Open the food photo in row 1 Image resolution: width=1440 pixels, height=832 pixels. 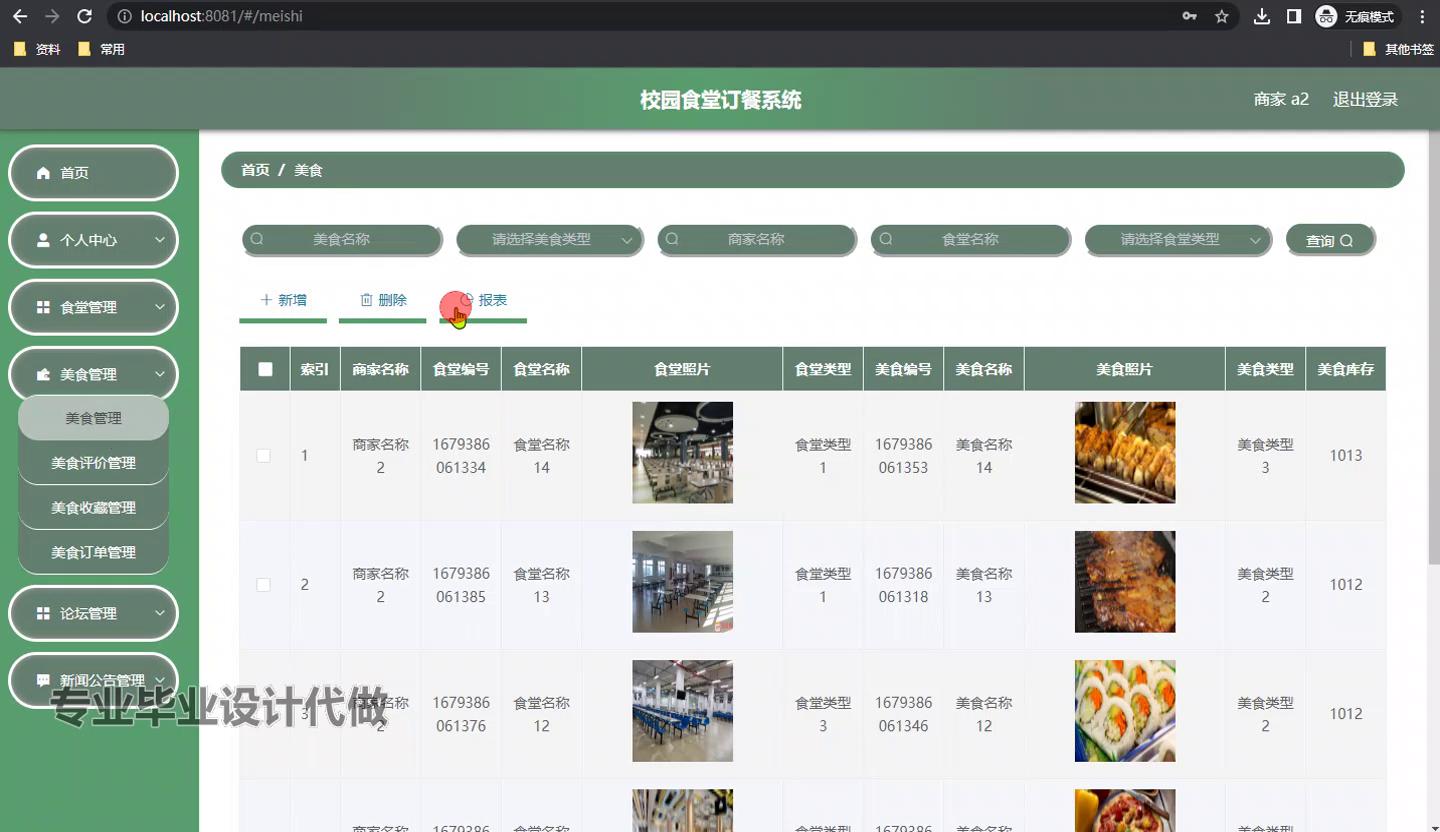click(x=1125, y=452)
